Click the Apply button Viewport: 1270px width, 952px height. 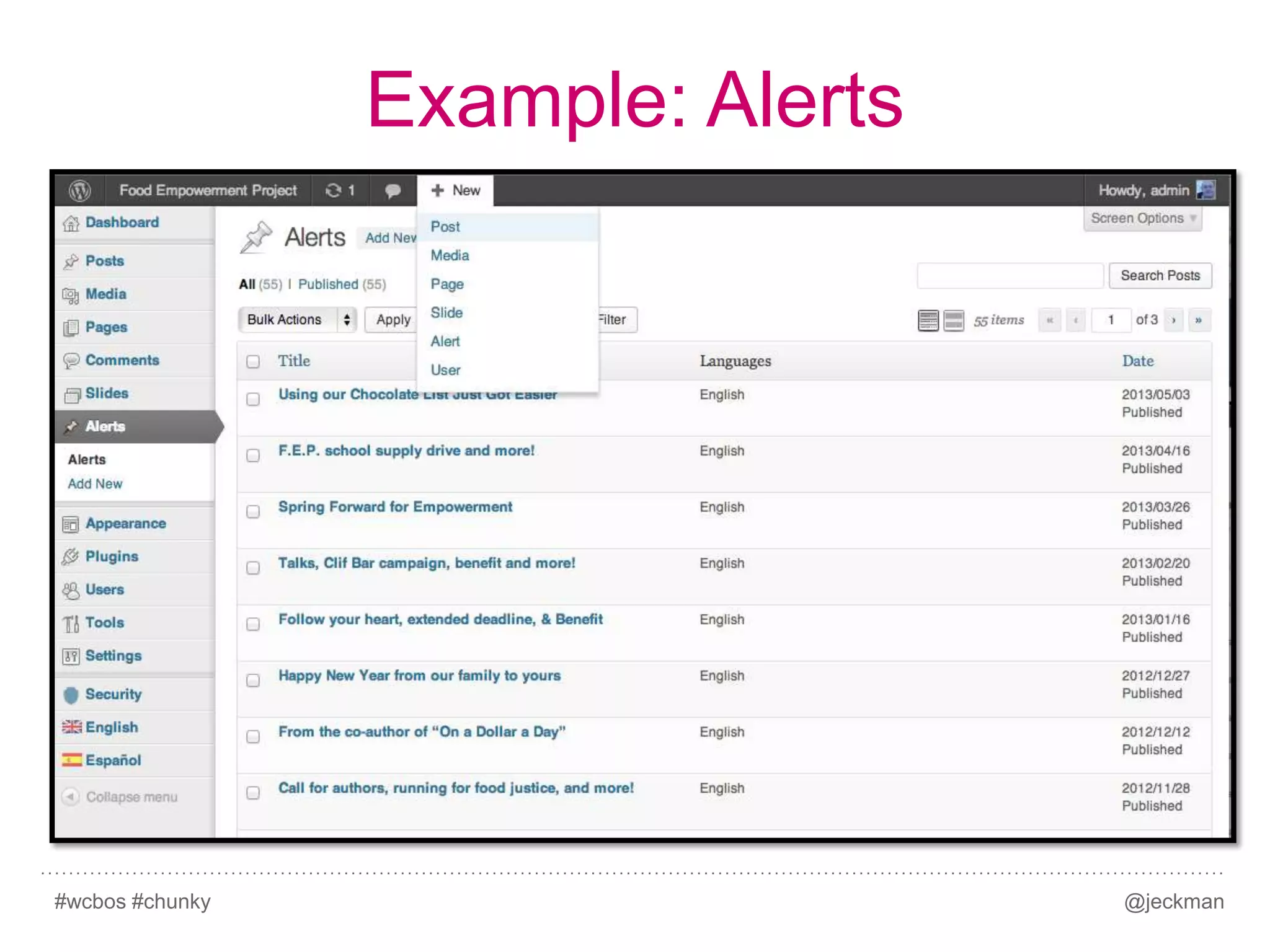(392, 320)
